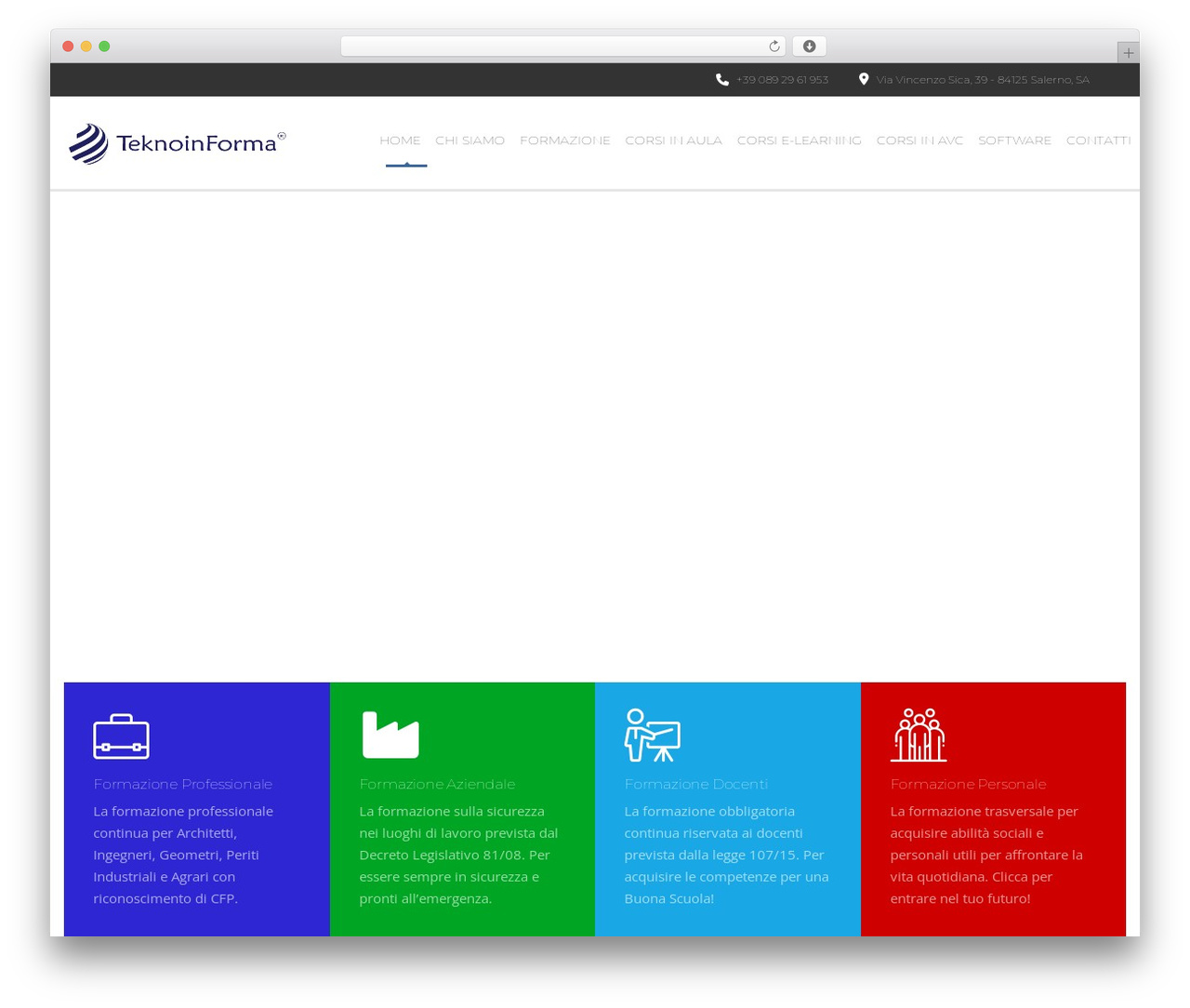Click 'La formazione professionale continua' description
Viewport: 1190px width, 1008px height.
pyautogui.click(x=183, y=855)
